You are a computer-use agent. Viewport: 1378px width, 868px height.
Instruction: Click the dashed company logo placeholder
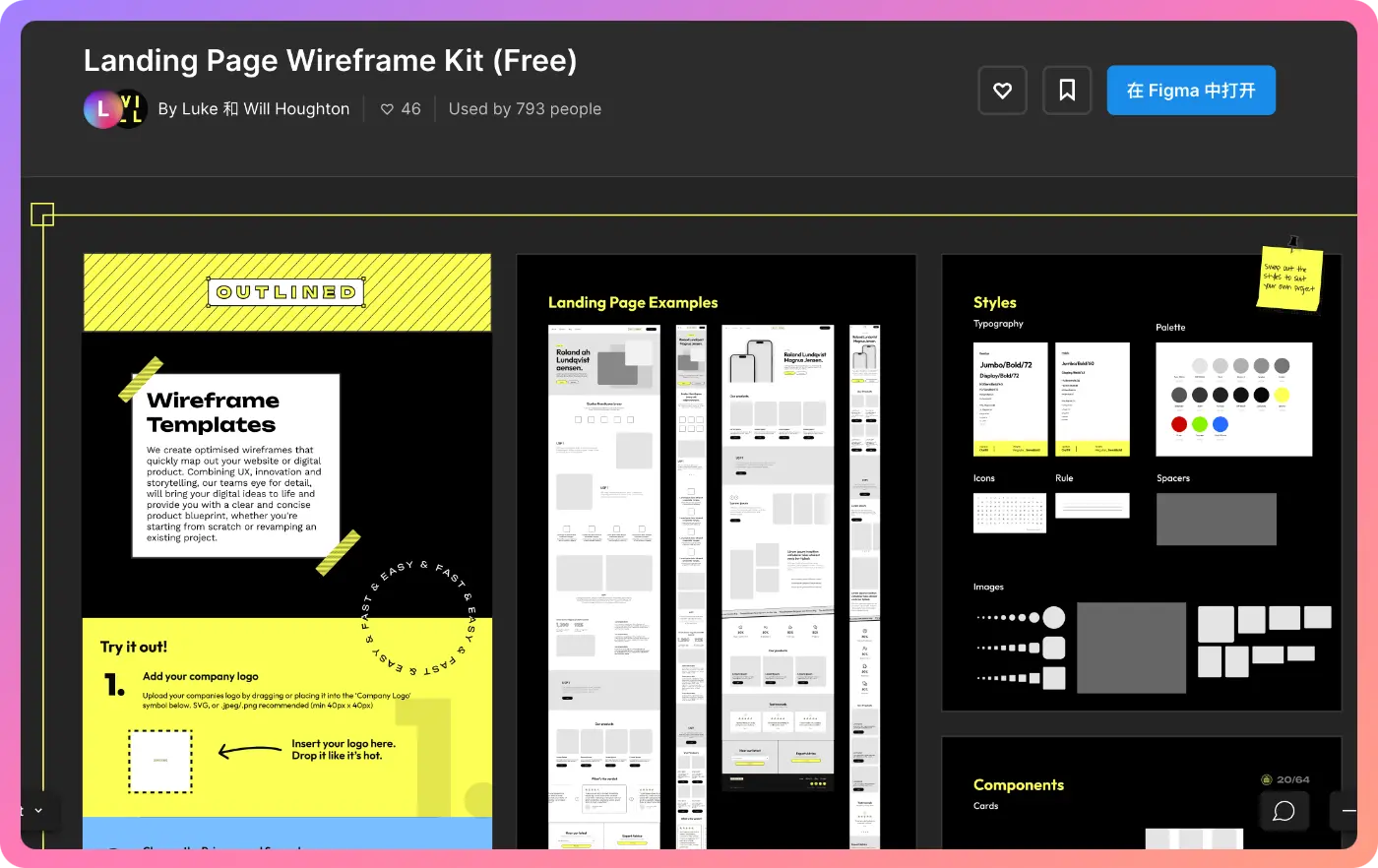pos(160,761)
